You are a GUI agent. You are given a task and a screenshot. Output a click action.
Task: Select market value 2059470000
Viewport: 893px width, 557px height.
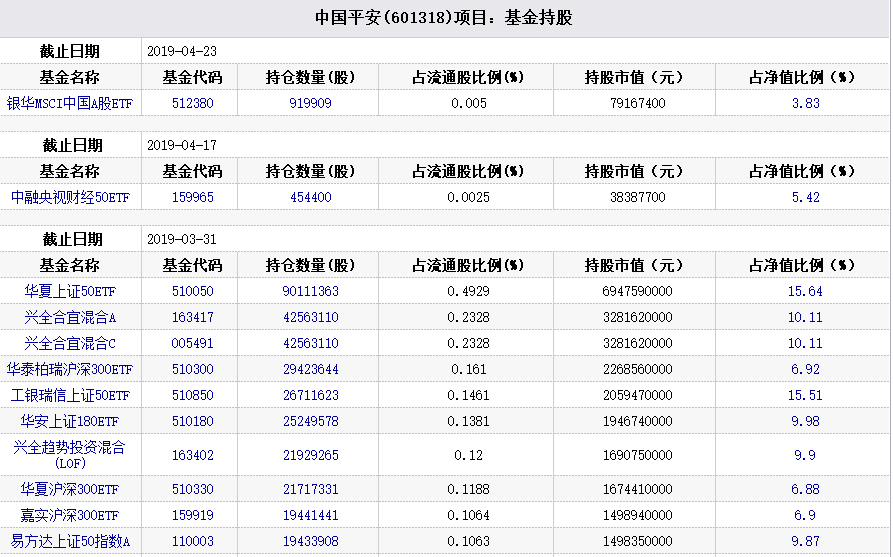click(x=637, y=396)
